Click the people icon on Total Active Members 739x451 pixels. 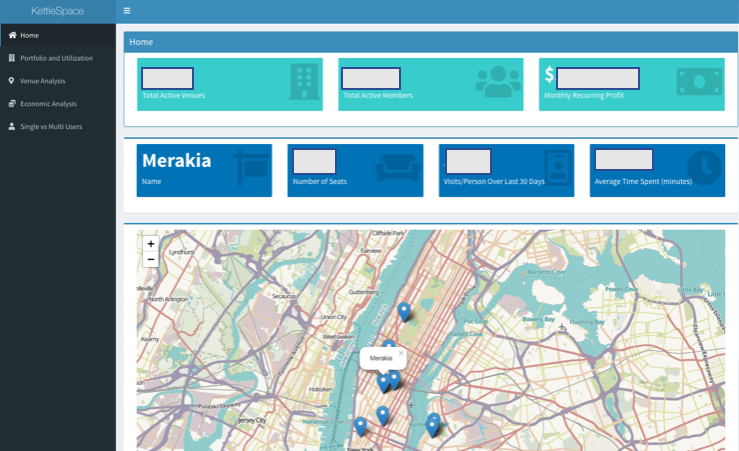tap(498, 82)
